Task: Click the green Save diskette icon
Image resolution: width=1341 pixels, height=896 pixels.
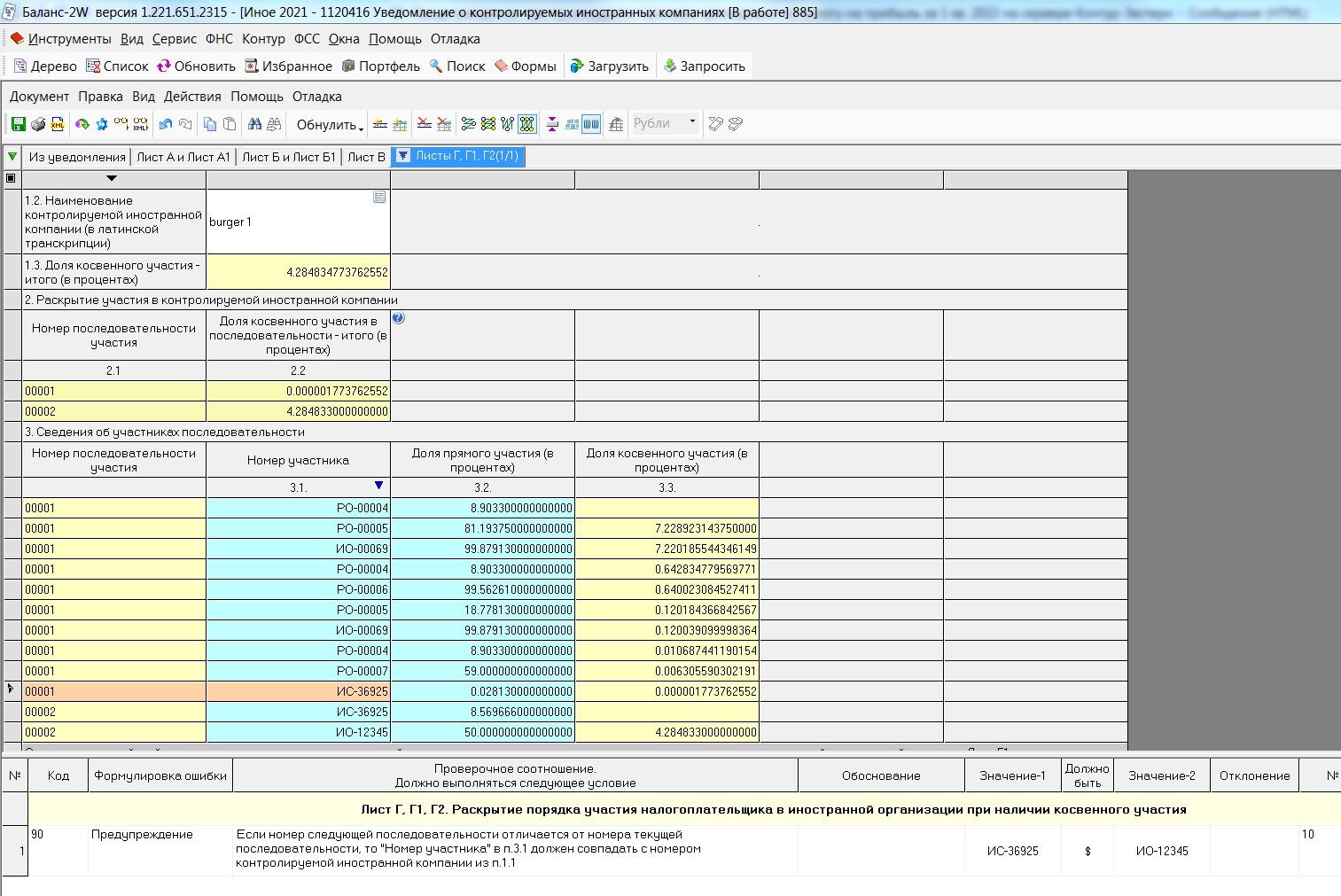Action: pyautogui.click(x=19, y=124)
